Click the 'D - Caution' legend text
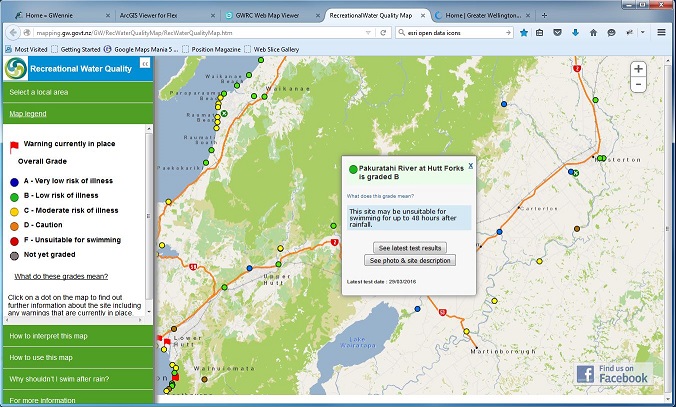Image resolution: width=676 pixels, height=407 pixels. 43,225
